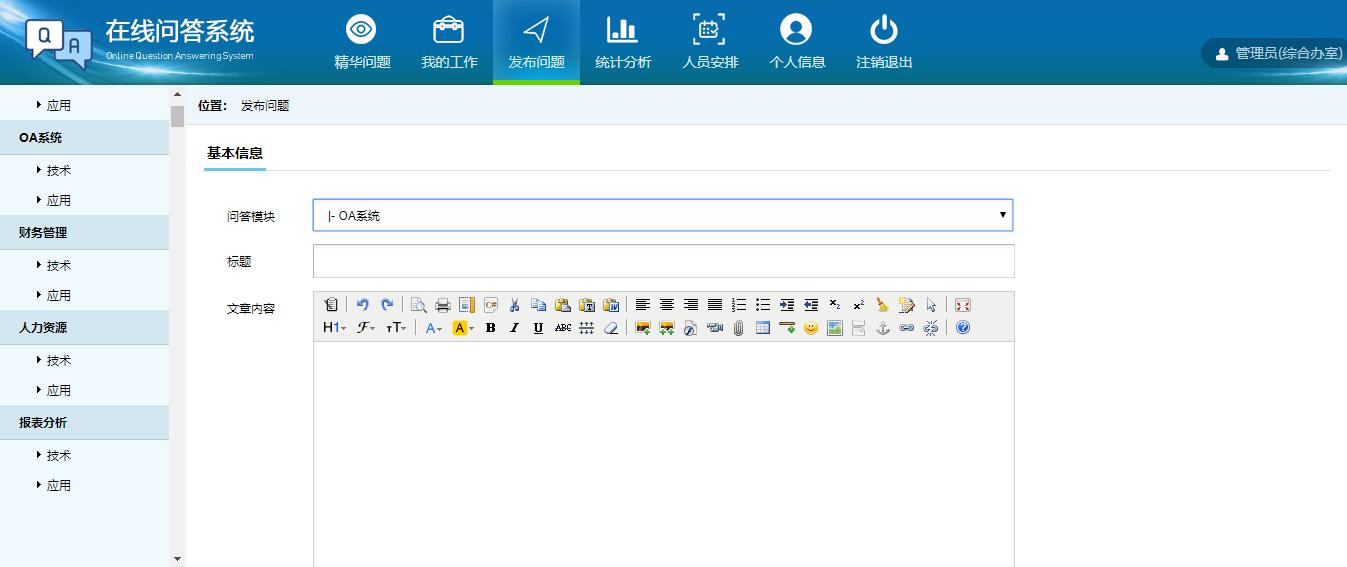Open the 问答模块 dropdown
This screenshot has height=567, width=1347.
click(x=662, y=215)
